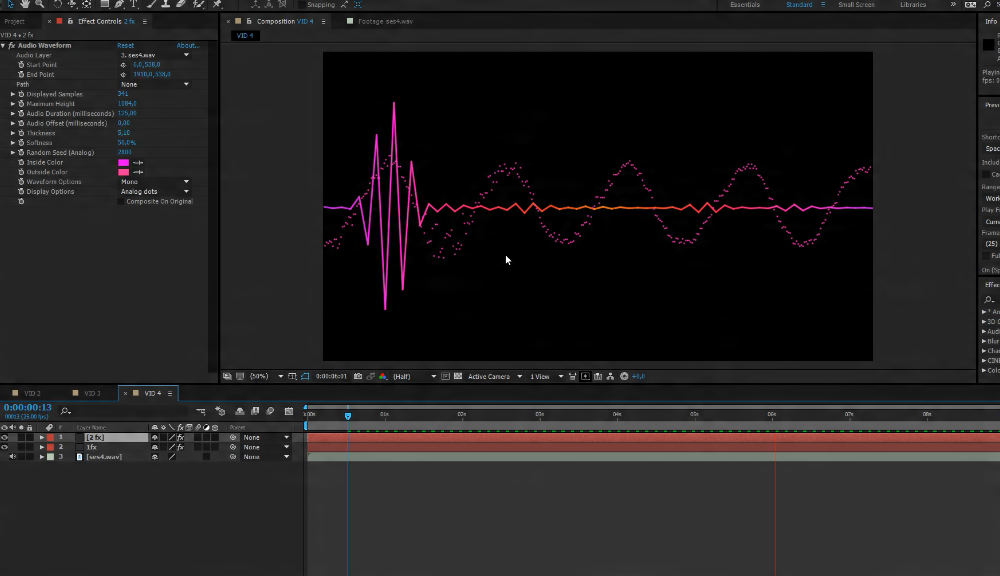Open Display Options dropdown Analog dots

155,191
